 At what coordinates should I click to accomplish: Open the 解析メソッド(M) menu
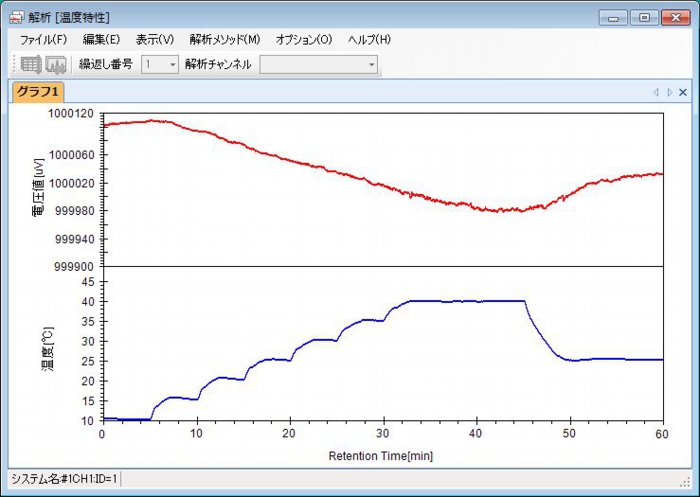(225, 40)
